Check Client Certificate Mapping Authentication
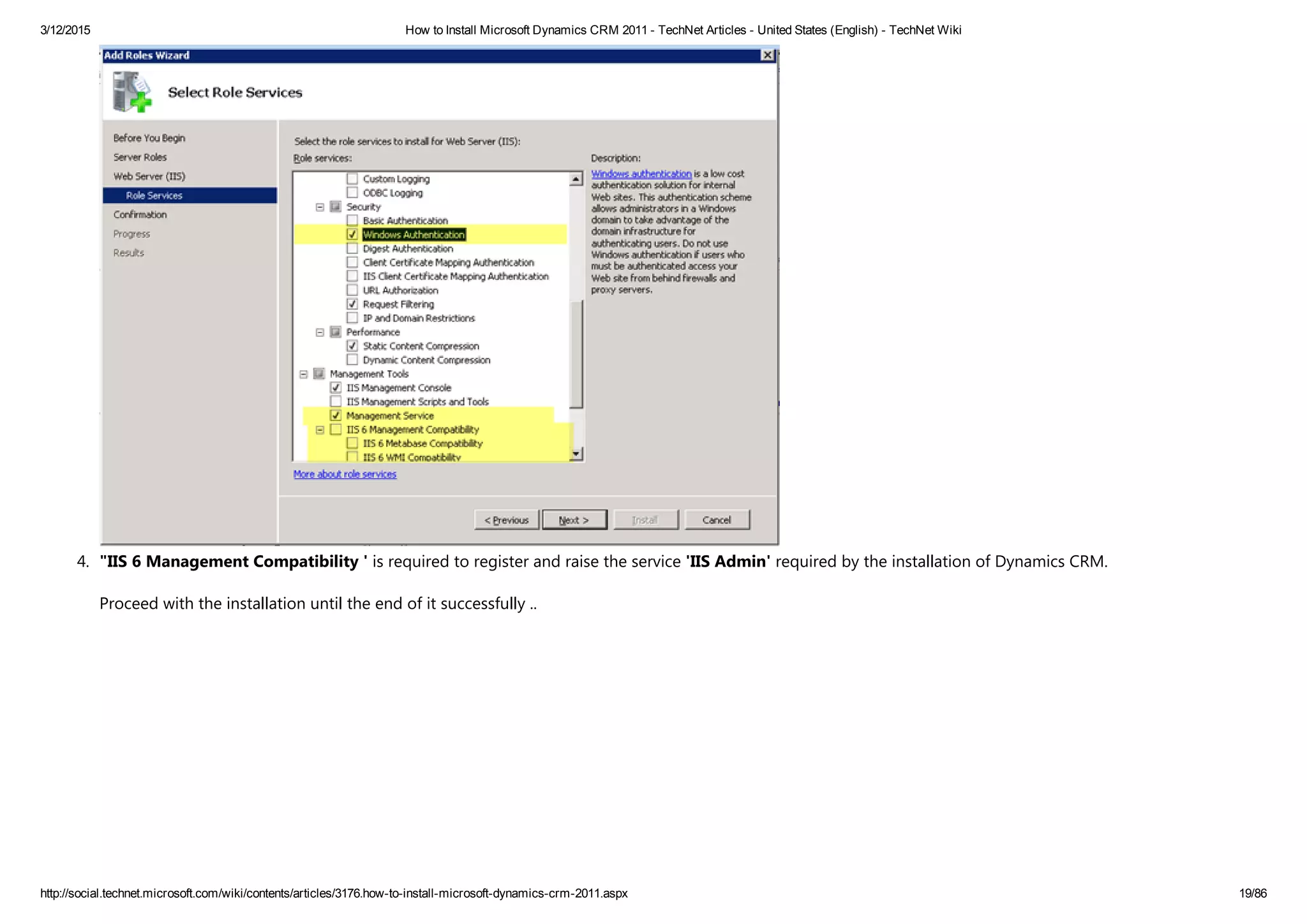 coord(352,262)
